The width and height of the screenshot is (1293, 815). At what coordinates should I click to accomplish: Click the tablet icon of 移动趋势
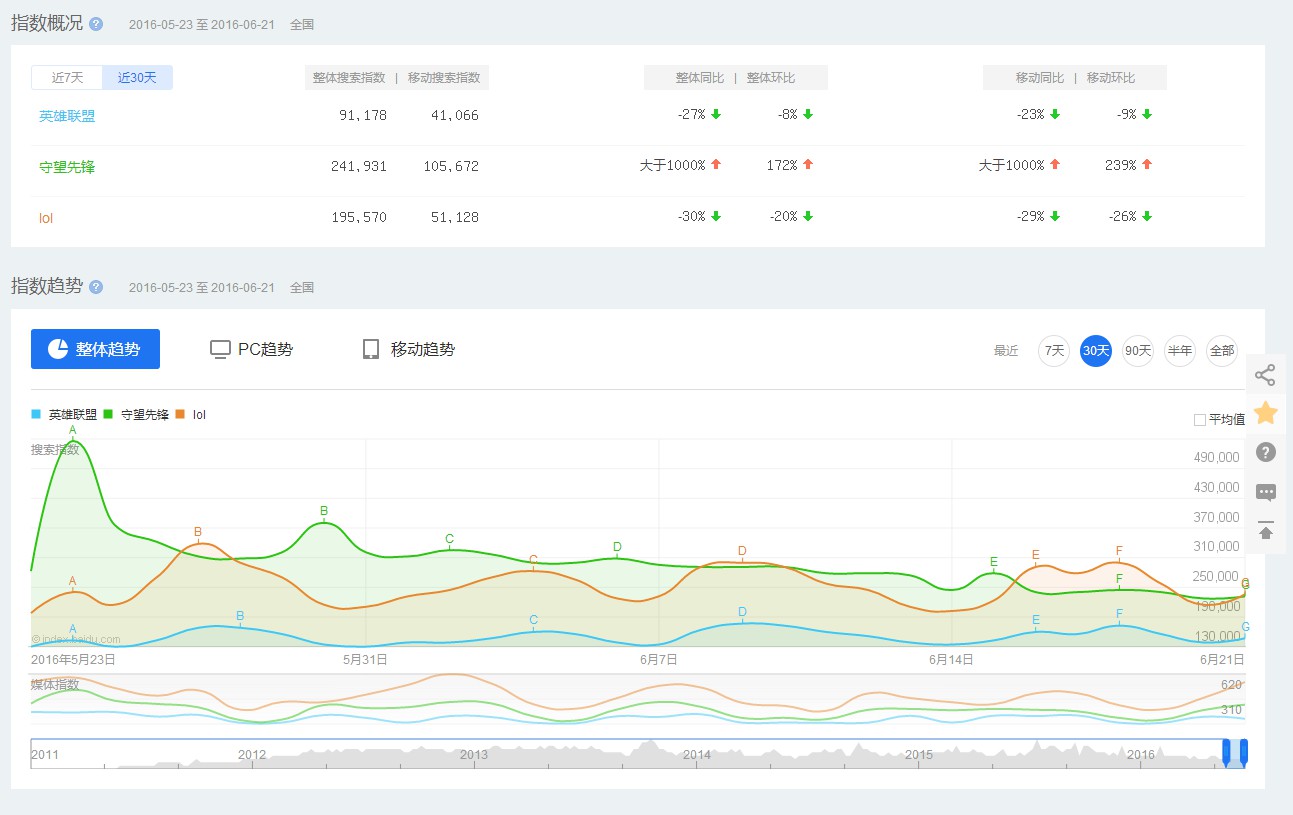pyautogui.click(x=371, y=349)
